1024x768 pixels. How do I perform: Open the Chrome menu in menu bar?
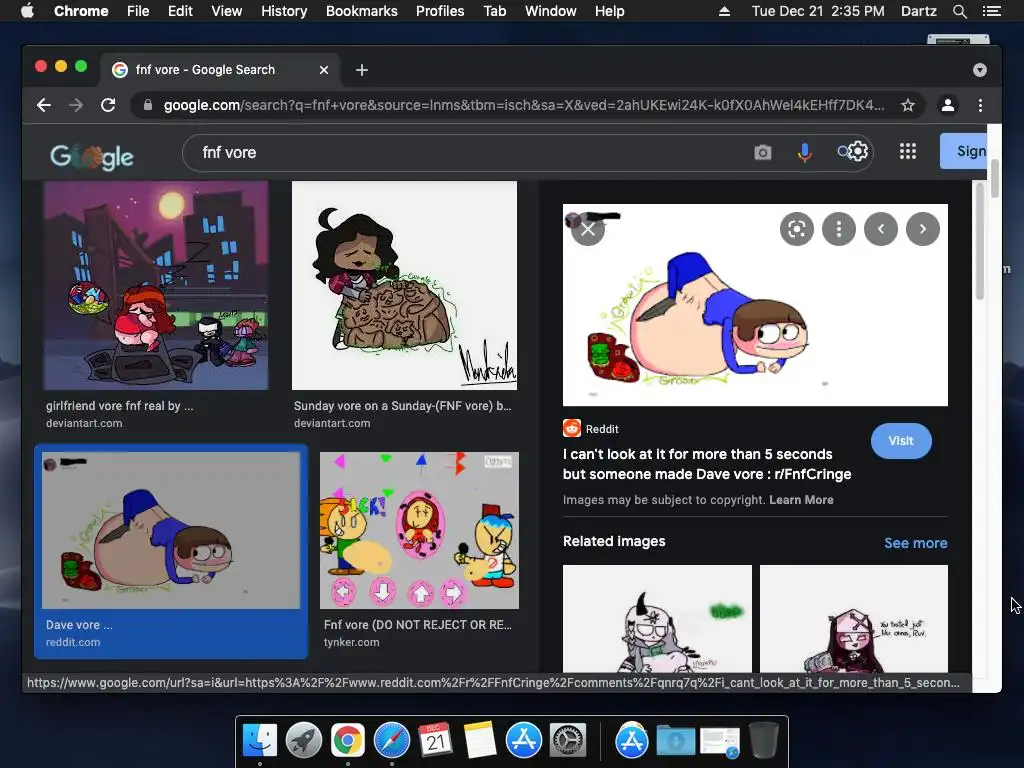(x=81, y=11)
